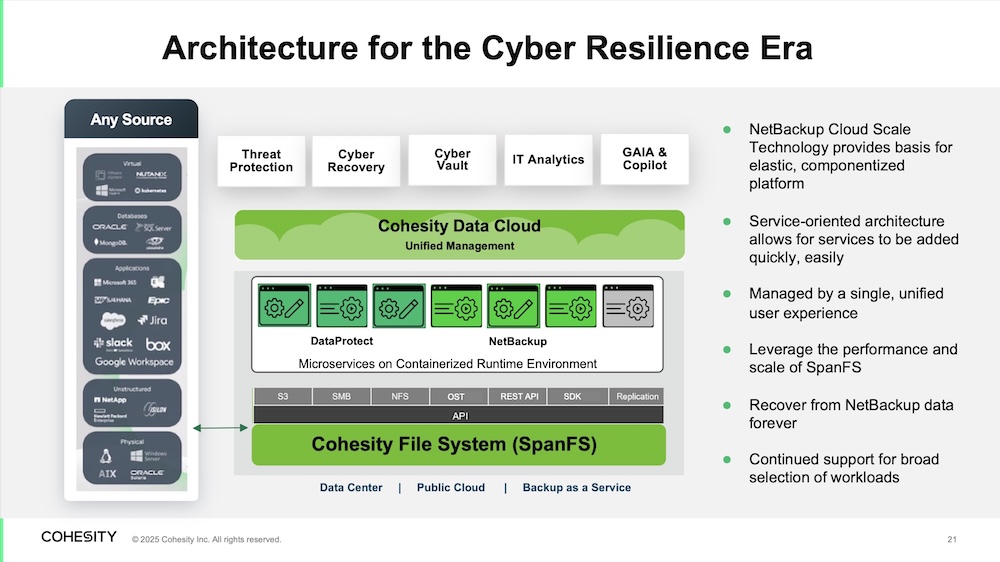1000x562 pixels.
Task: Click the gray microservice tile
Action: click(x=628, y=306)
